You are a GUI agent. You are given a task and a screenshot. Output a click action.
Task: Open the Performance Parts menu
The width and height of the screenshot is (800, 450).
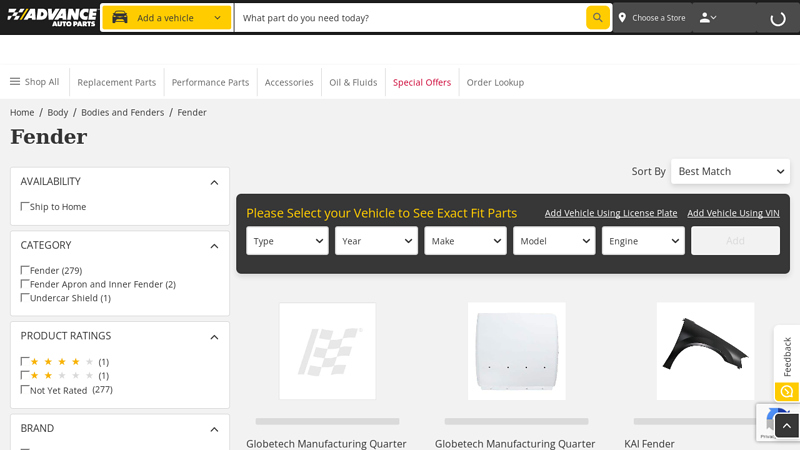point(210,82)
